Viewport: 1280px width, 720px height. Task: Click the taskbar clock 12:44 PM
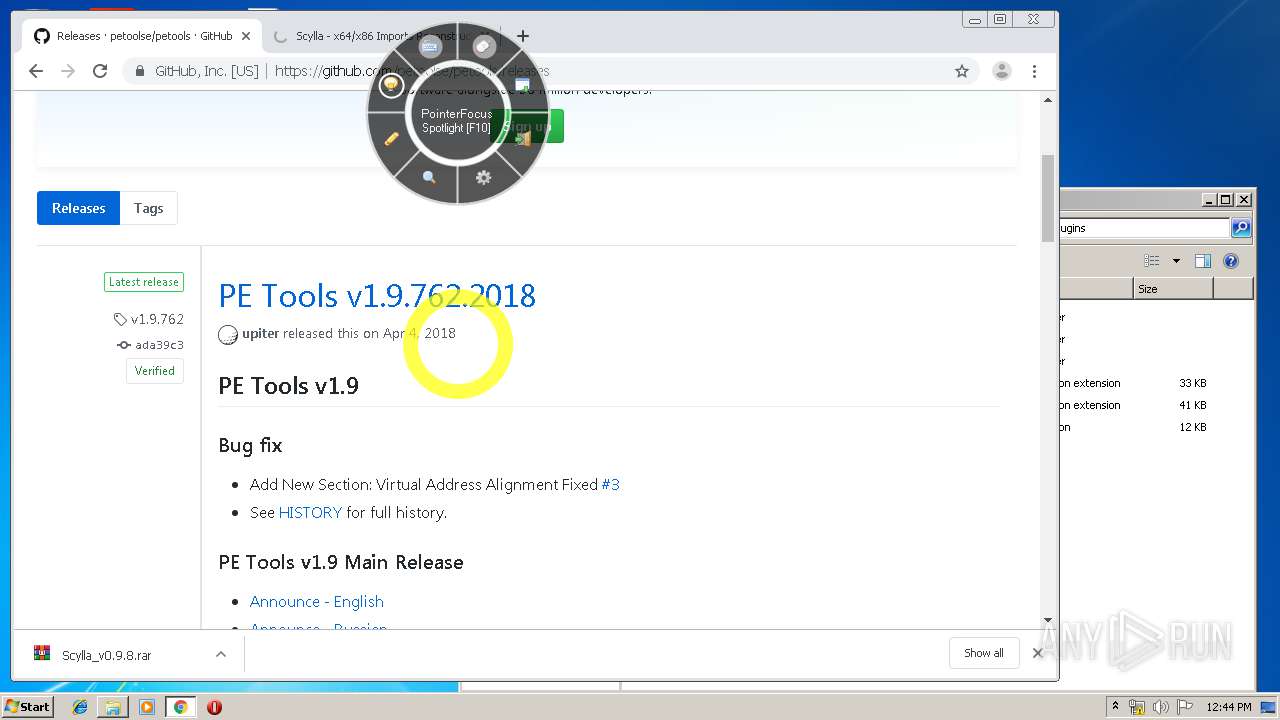1229,707
